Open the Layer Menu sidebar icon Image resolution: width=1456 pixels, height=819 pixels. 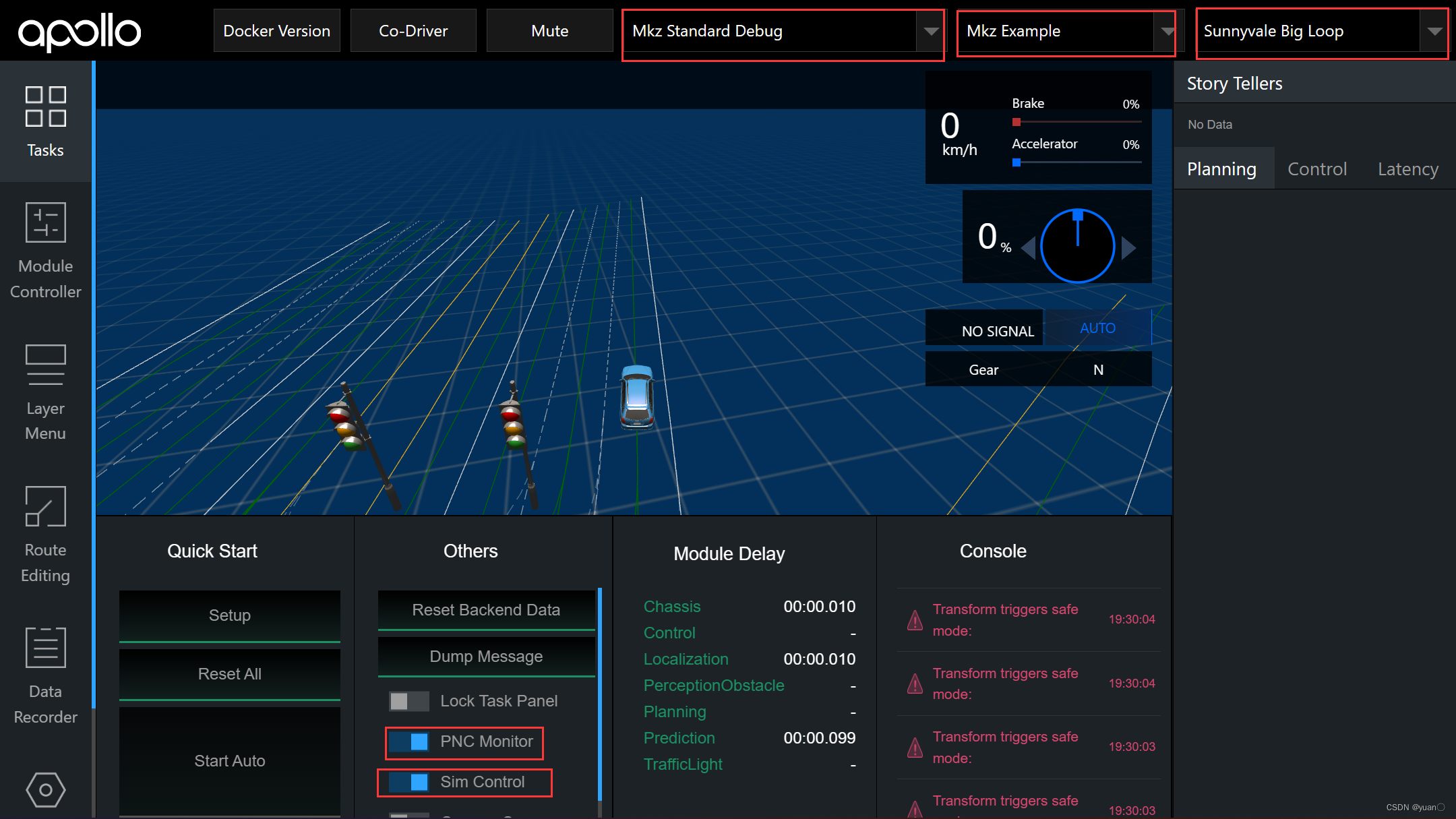pos(45,365)
